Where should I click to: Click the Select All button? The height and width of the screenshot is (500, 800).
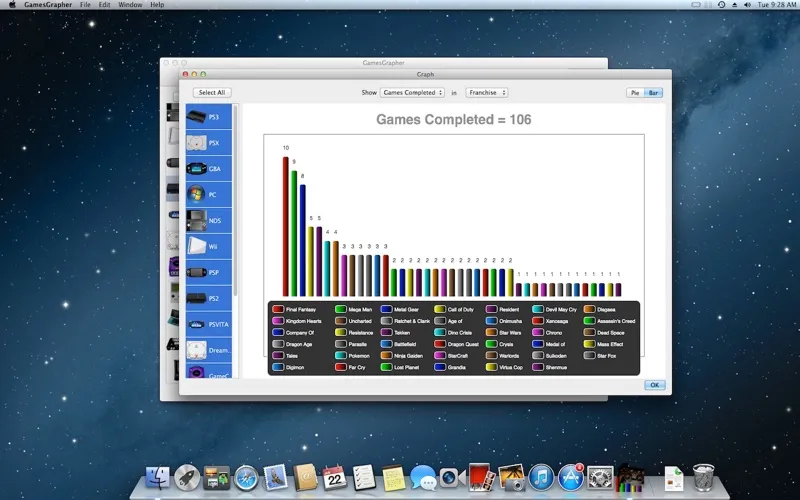(212, 92)
